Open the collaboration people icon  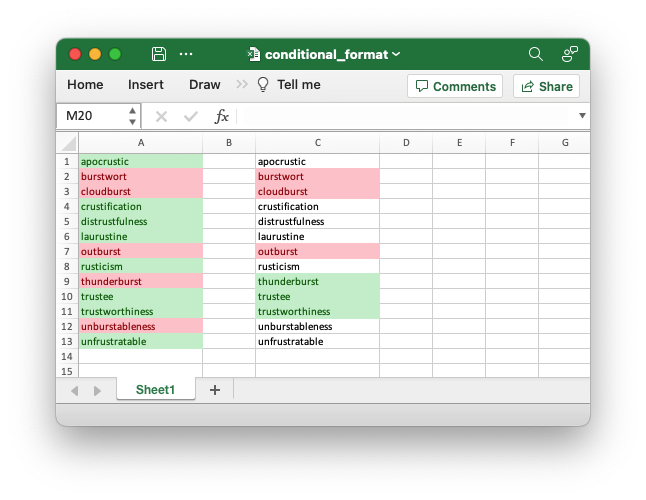(x=569, y=54)
